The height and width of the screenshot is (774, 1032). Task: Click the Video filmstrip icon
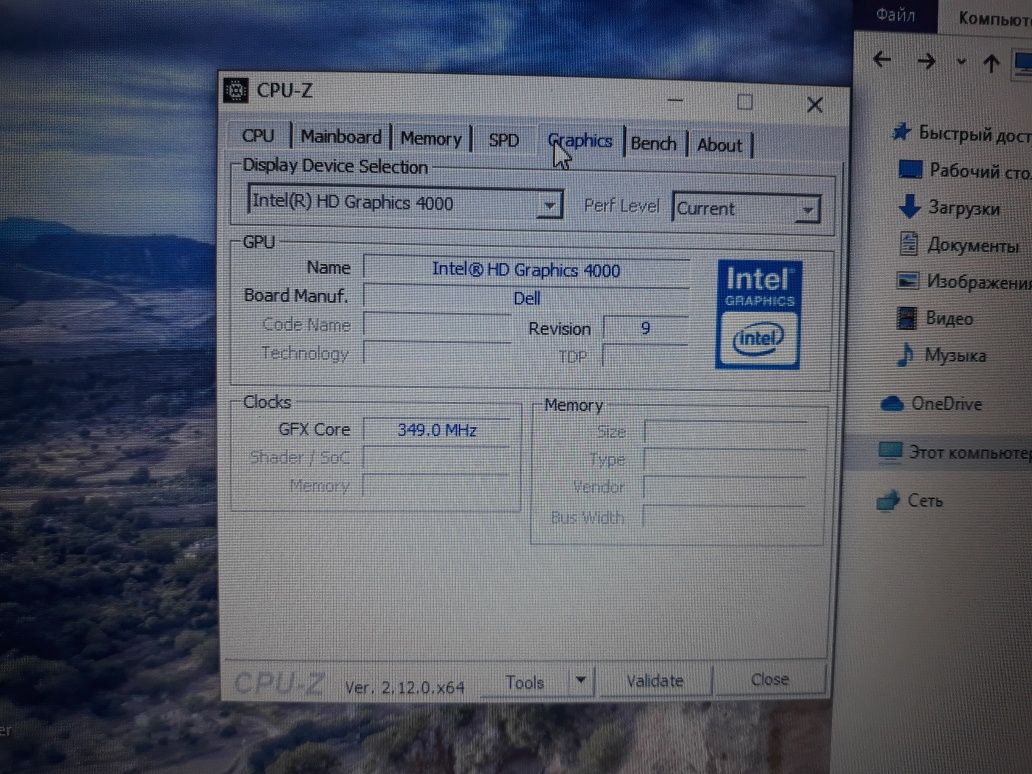coord(906,318)
